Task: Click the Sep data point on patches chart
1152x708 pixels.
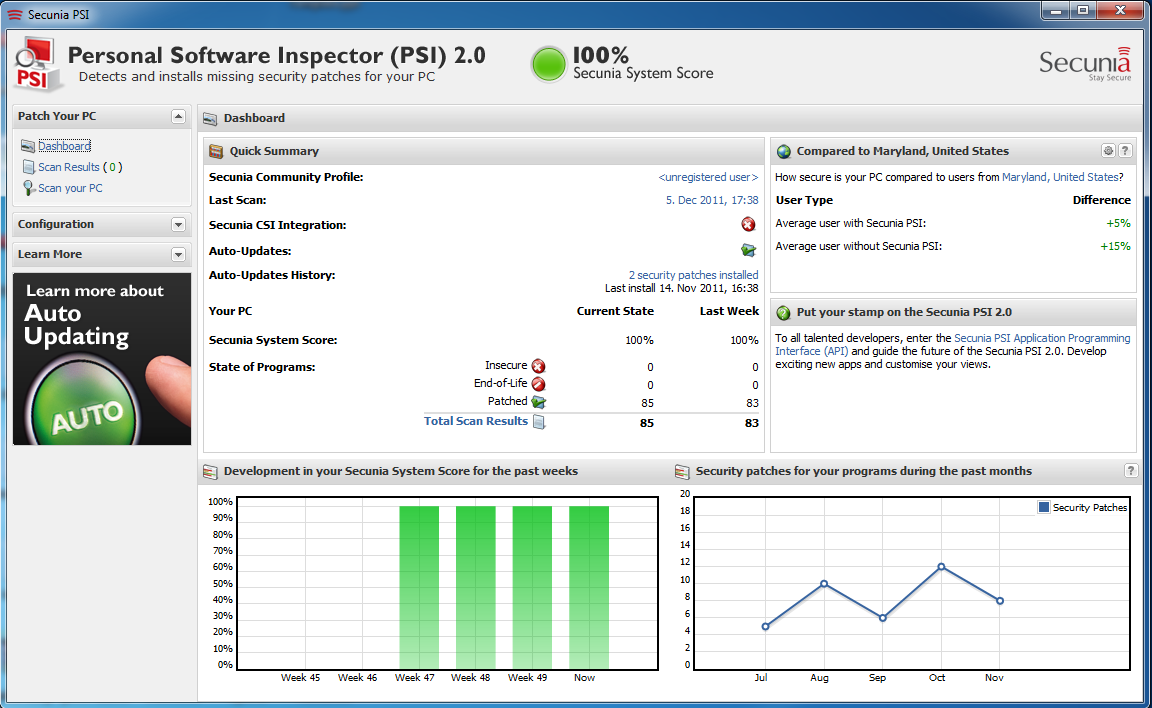Action: tap(882, 618)
